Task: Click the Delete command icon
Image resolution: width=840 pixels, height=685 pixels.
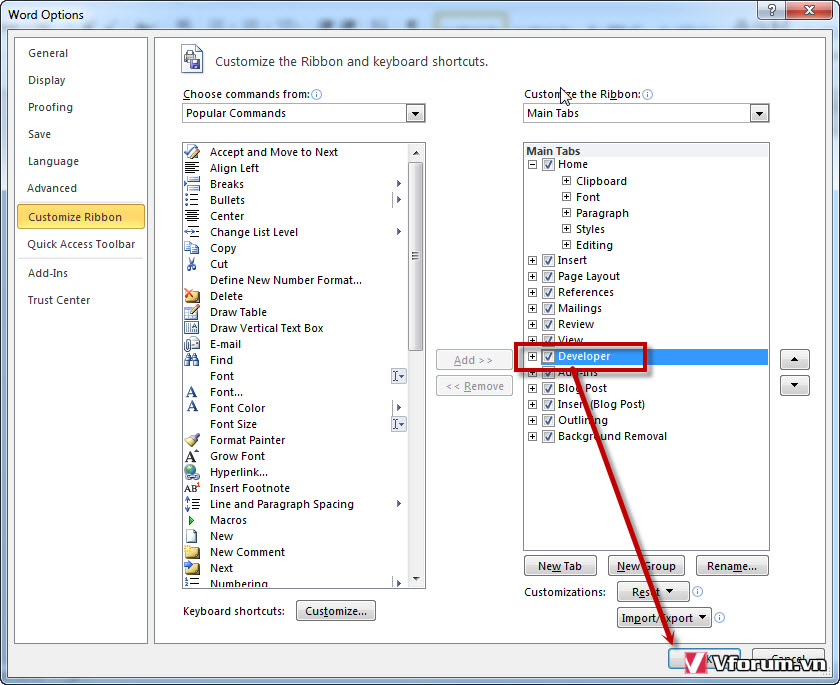Action: coord(192,296)
